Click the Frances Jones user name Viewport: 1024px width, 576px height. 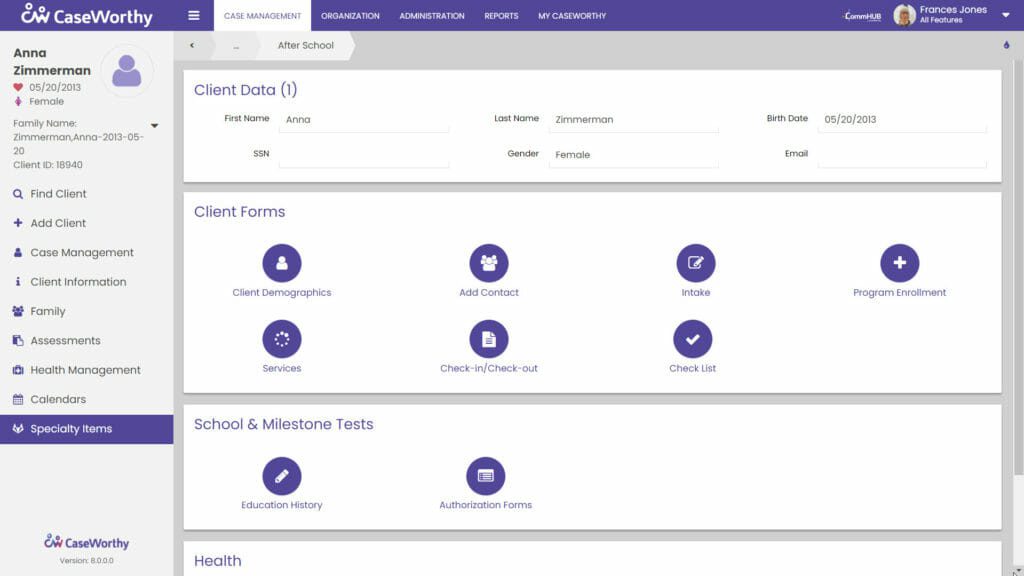coord(953,10)
